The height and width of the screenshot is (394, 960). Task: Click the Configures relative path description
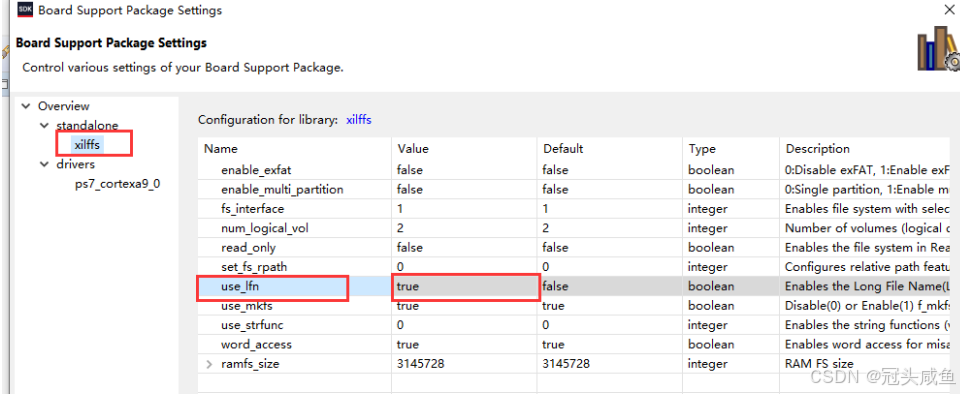click(868, 267)
